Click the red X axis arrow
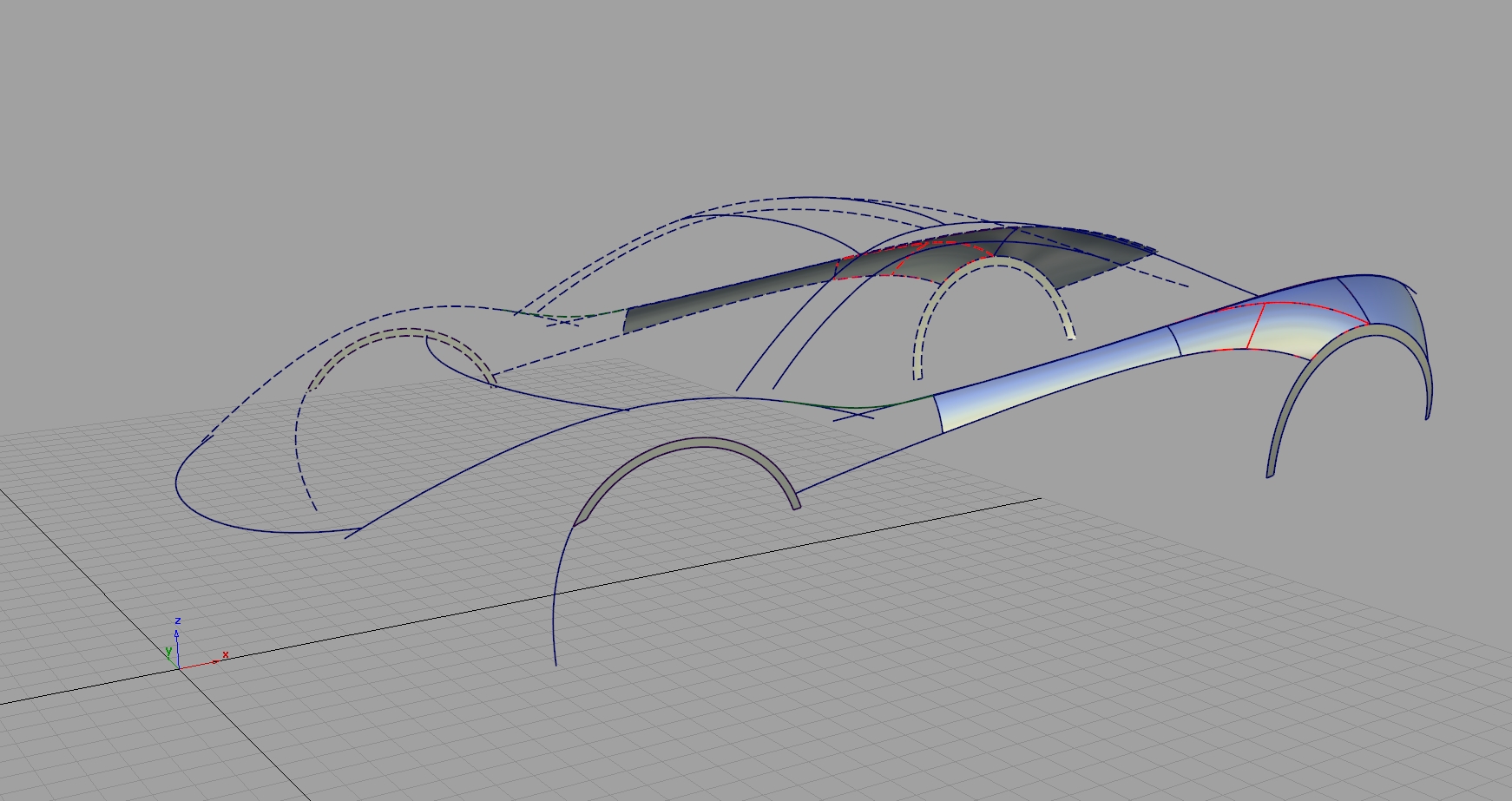Image resolution: width=1512 pixels, height=801 pixels. point(215,661)
